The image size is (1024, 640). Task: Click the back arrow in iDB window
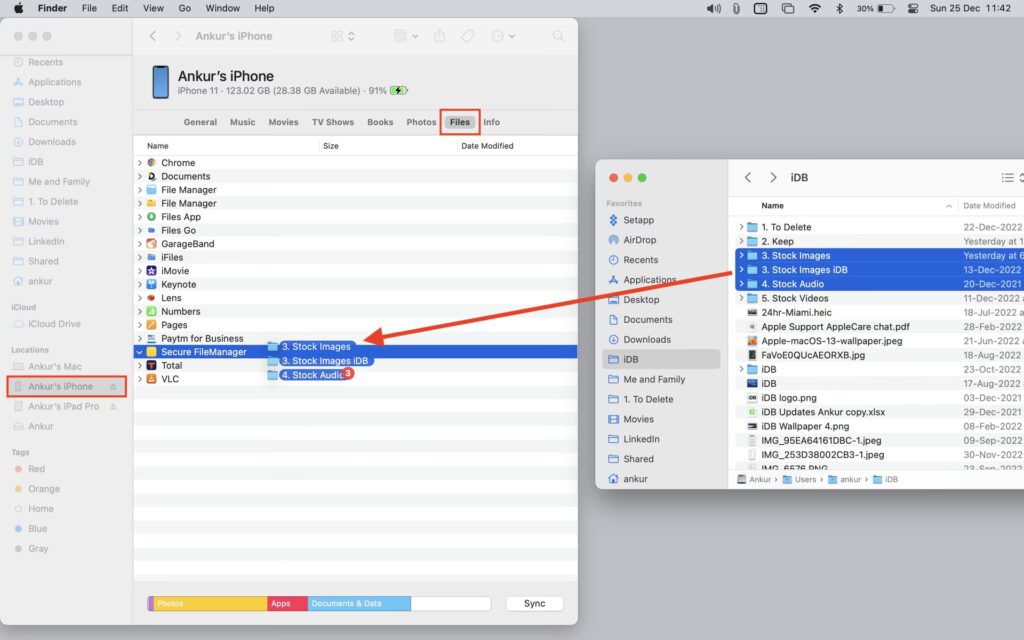tap(748, 177)
